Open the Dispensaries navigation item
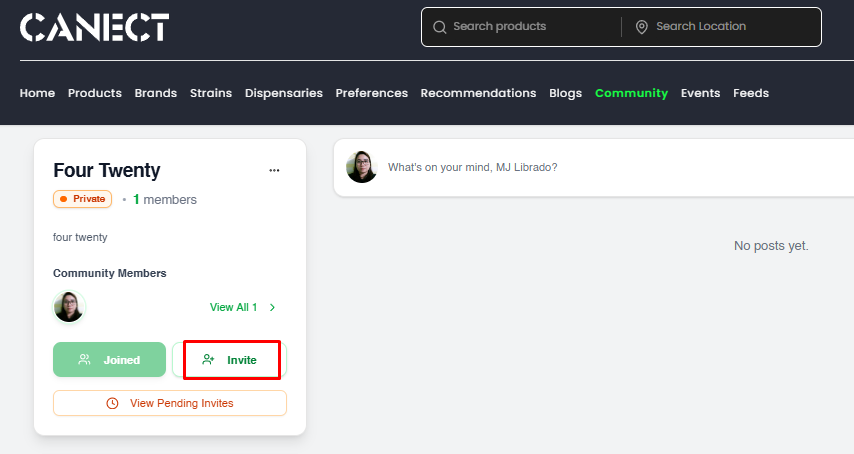 point(284,93)
